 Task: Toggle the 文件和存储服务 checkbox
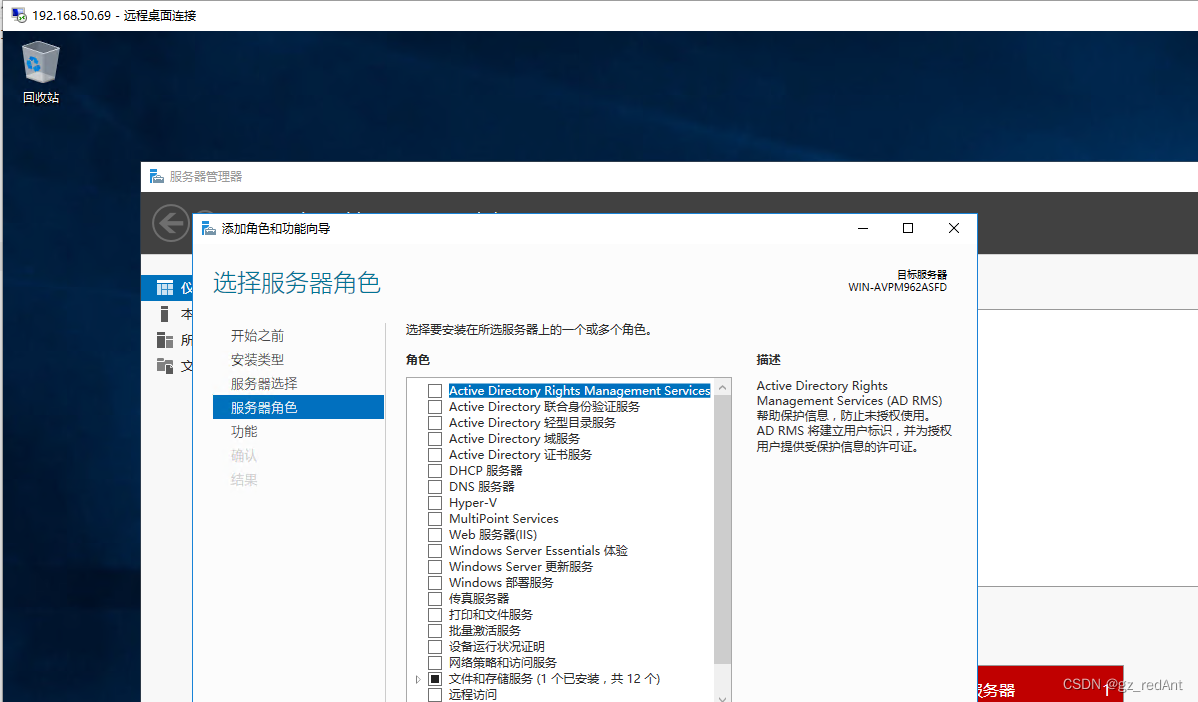coord(435,679)
